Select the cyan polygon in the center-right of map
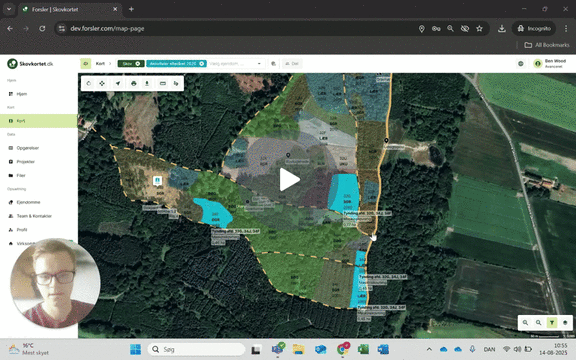 (344, 192)
